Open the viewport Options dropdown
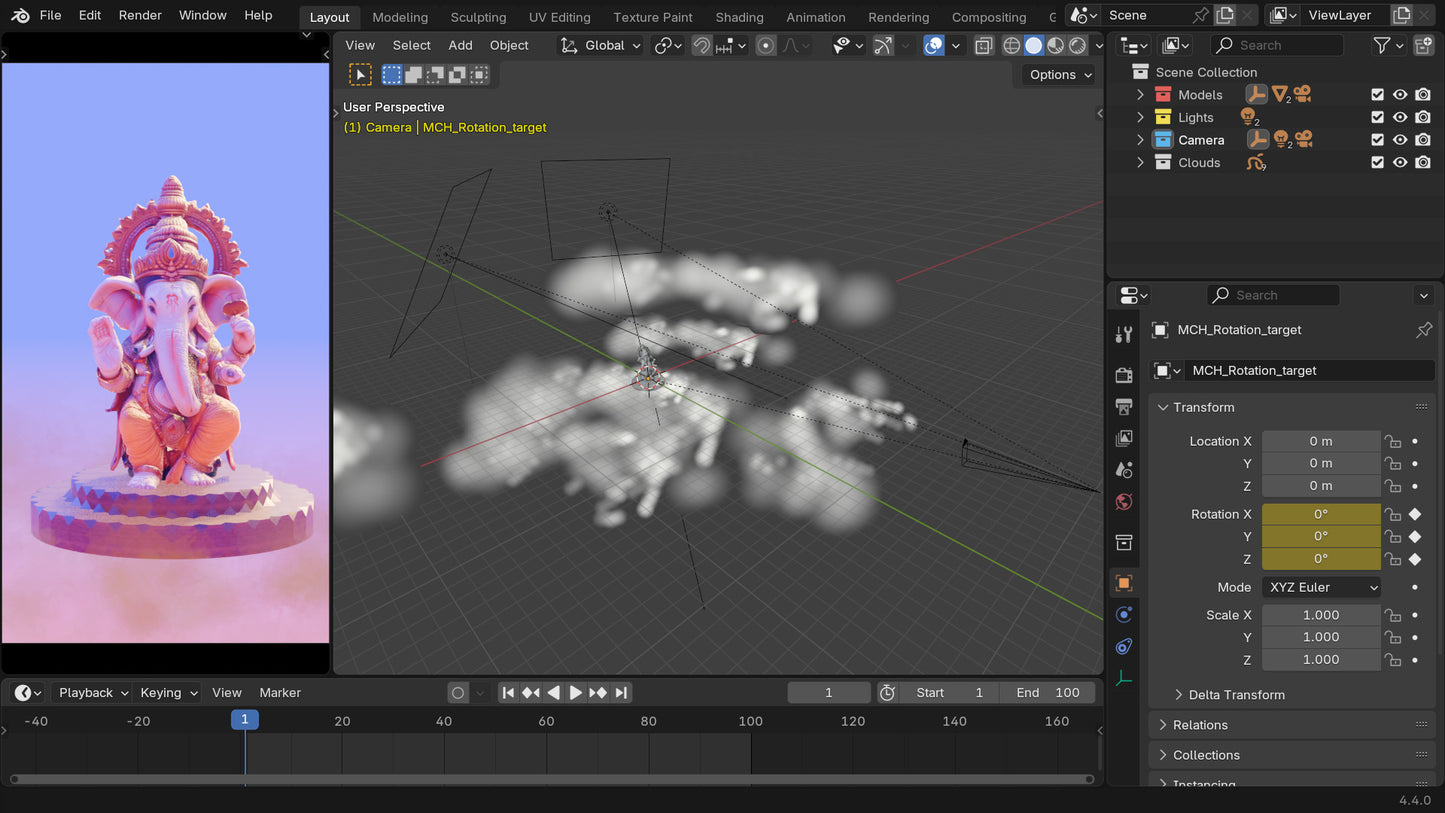1445x813 pixels. click(1060, 75)
